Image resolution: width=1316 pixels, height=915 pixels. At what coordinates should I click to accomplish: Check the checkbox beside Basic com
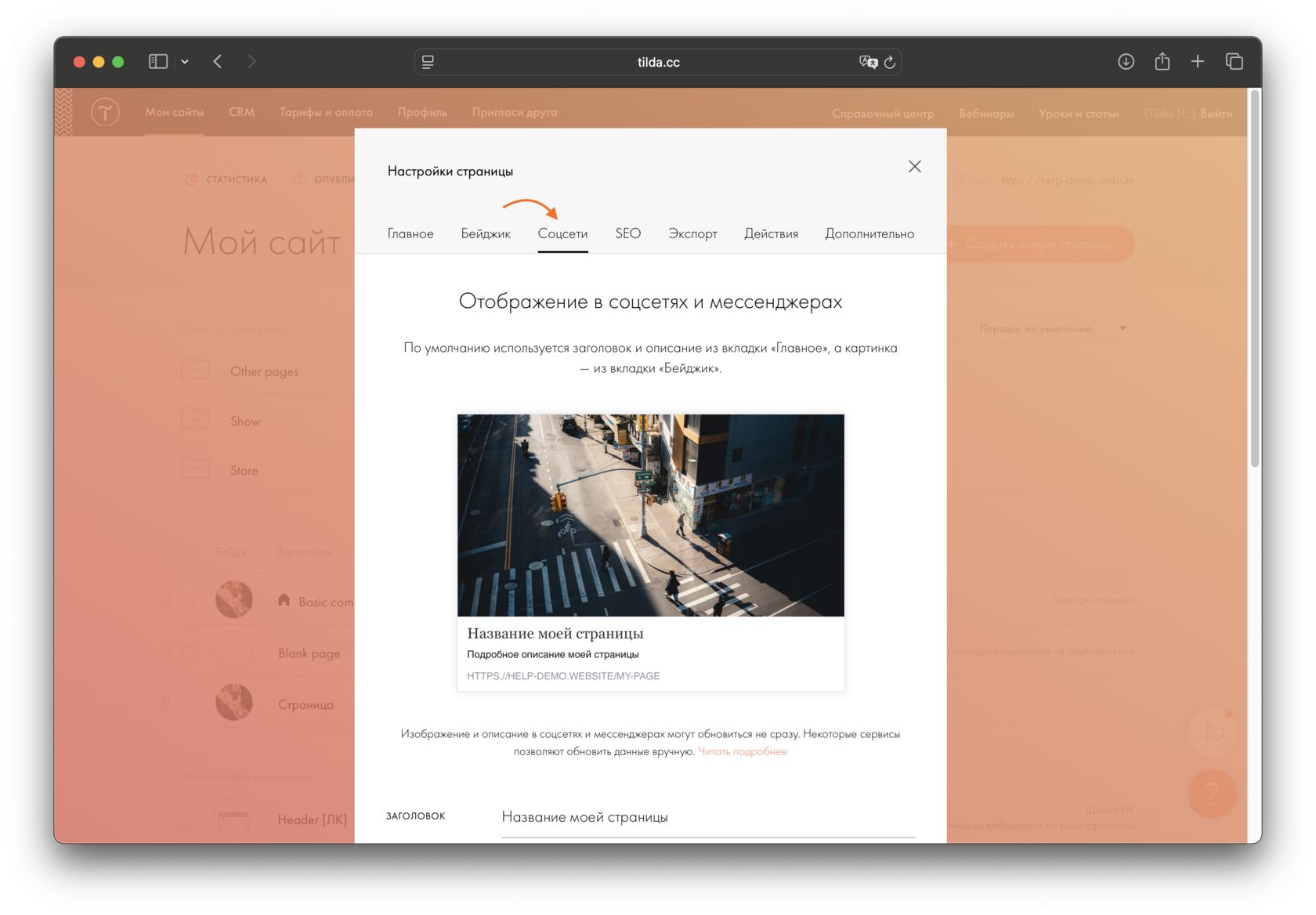point(188,599)
